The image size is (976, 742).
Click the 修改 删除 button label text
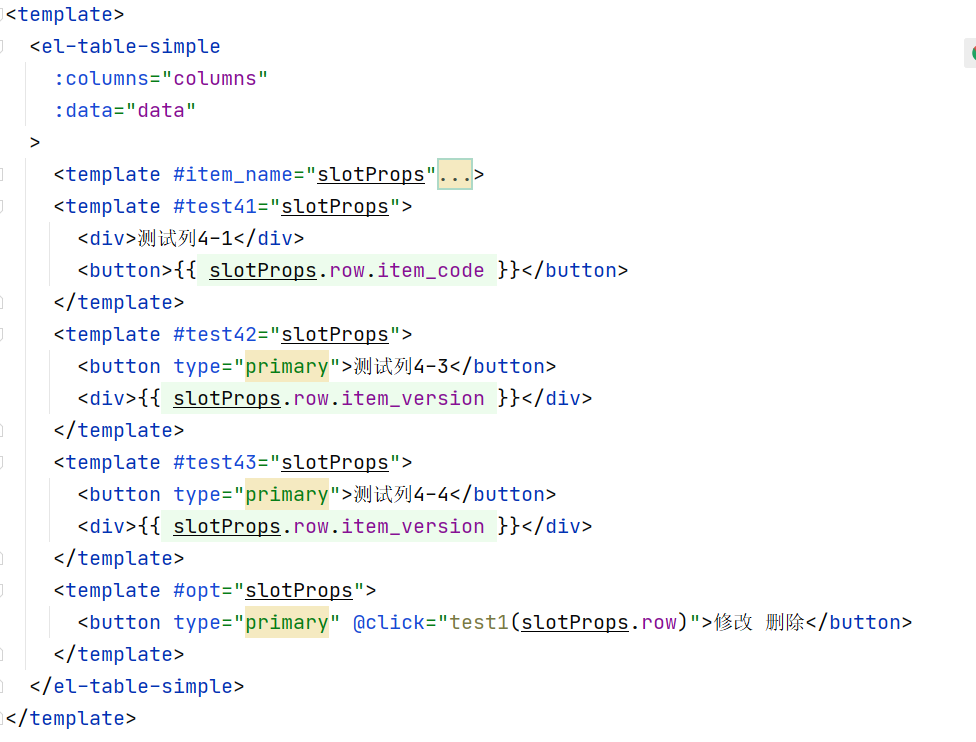756,622
